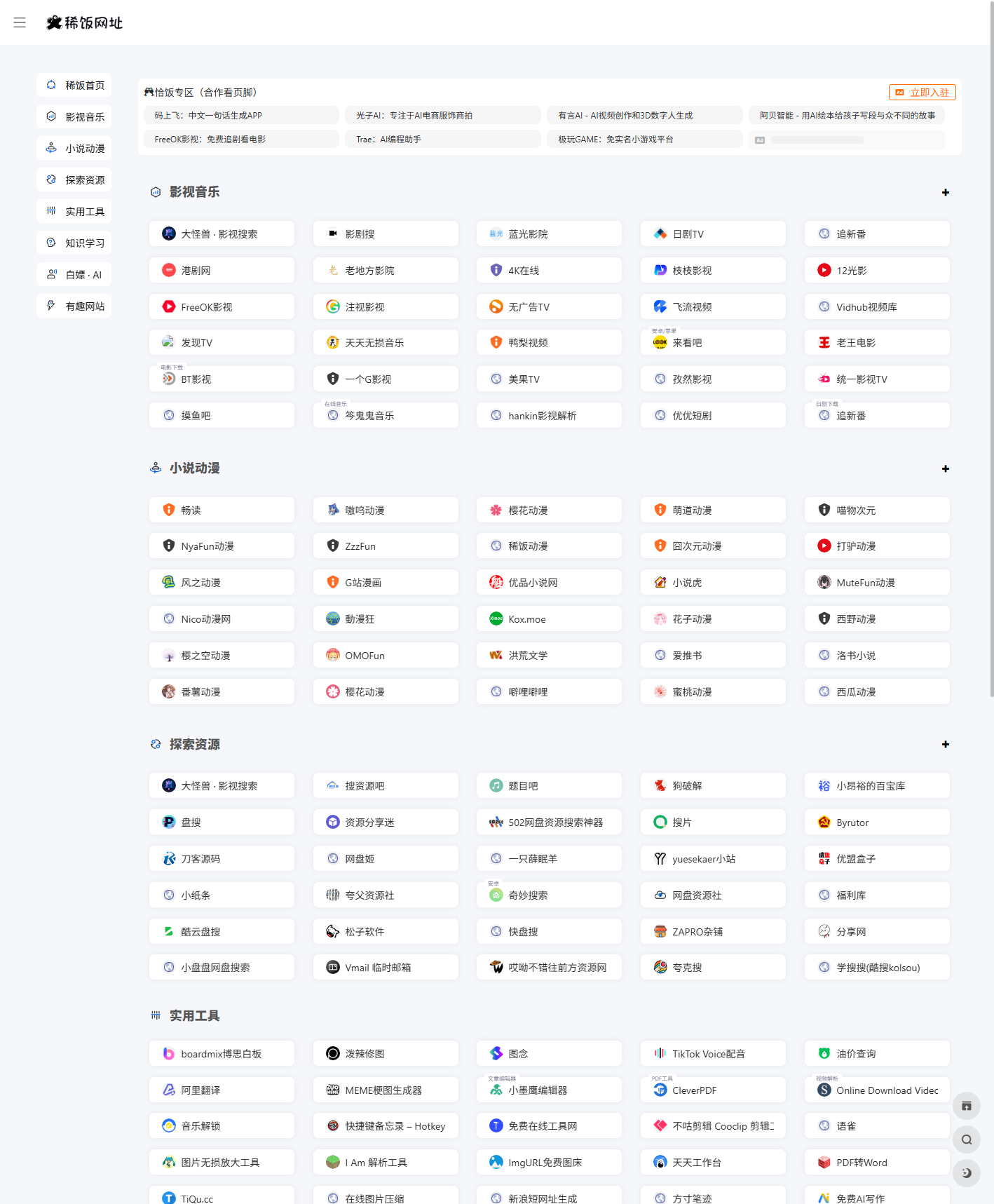
Task: Click the 注视影视 G icon
Action: (333, 306)
